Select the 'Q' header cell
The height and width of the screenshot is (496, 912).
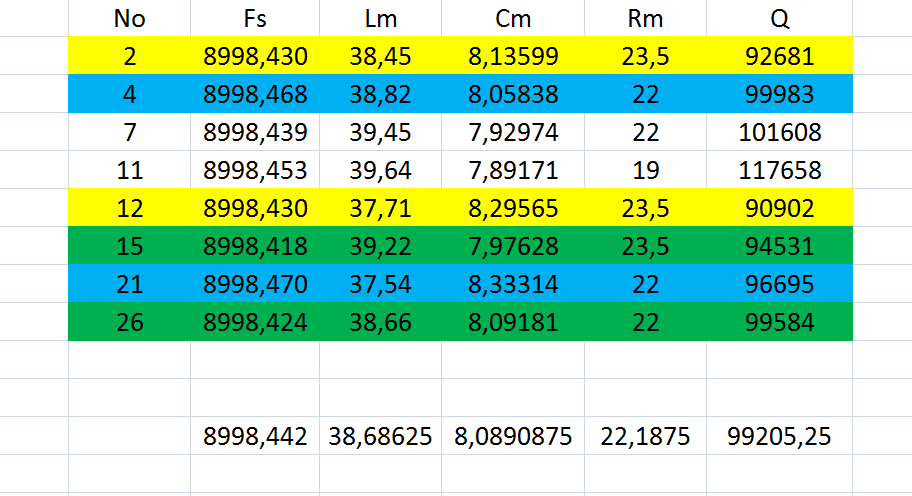coord(779,18)
